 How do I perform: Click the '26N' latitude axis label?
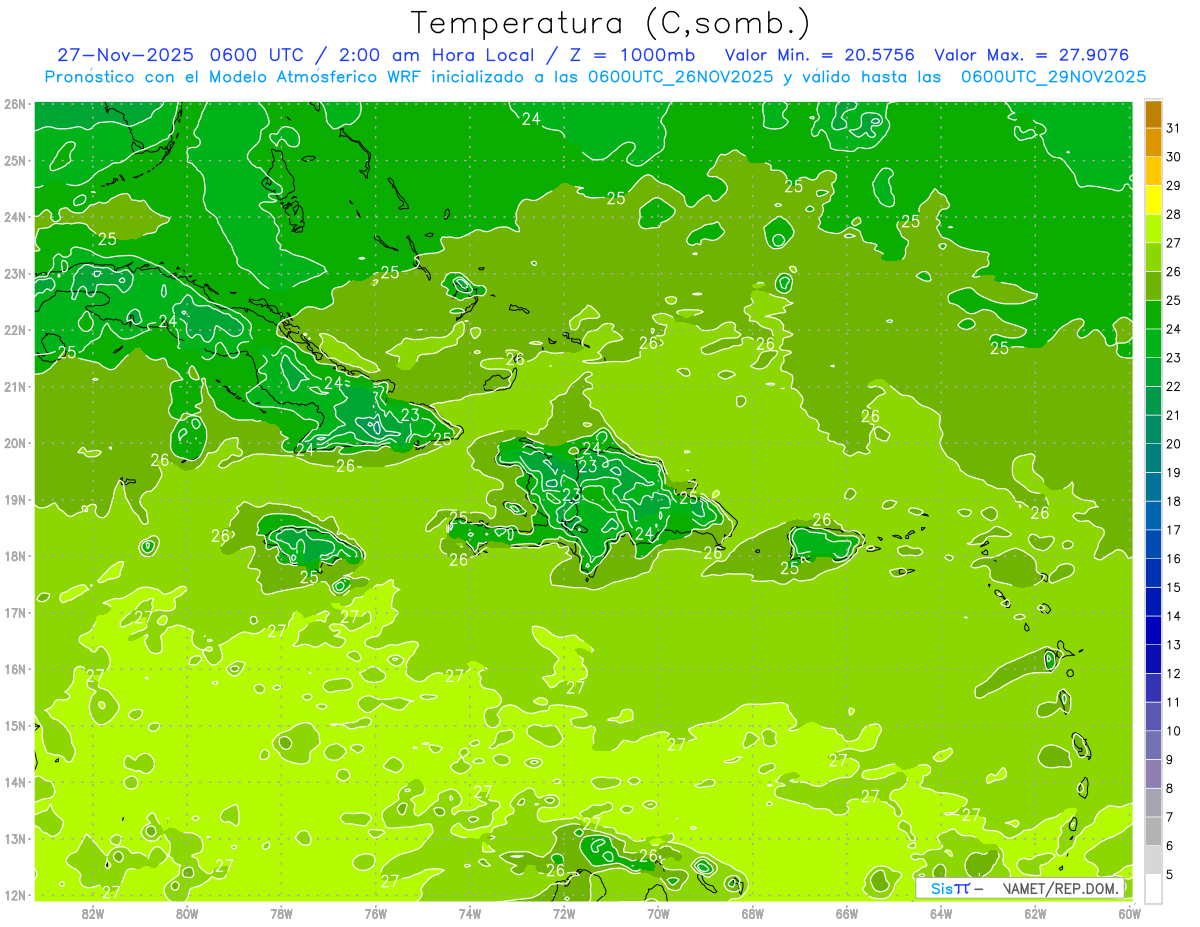15,104
